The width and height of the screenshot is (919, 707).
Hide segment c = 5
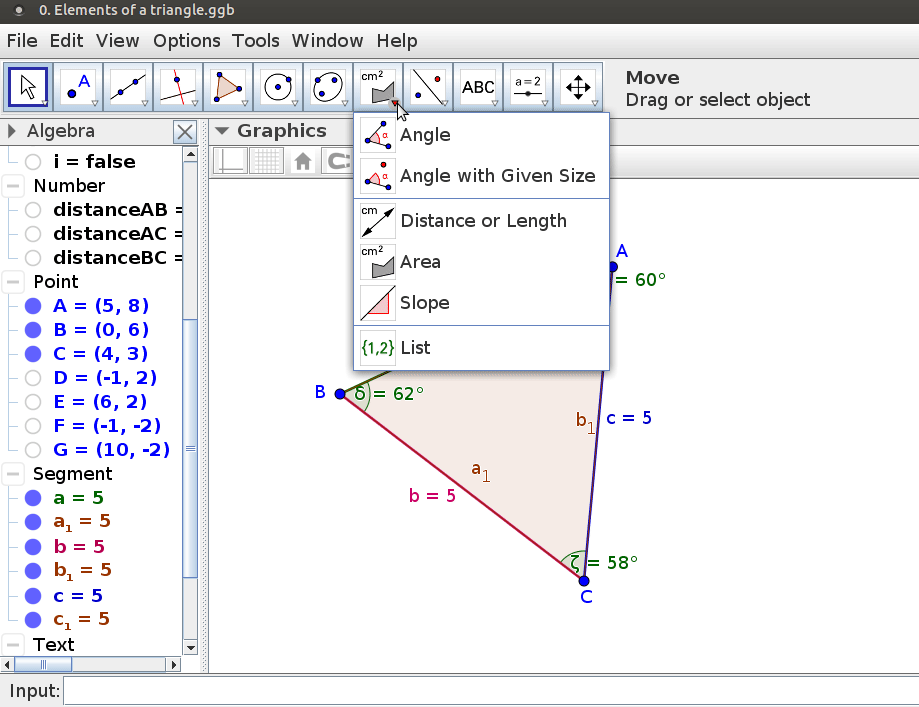[x=33, y=596]
